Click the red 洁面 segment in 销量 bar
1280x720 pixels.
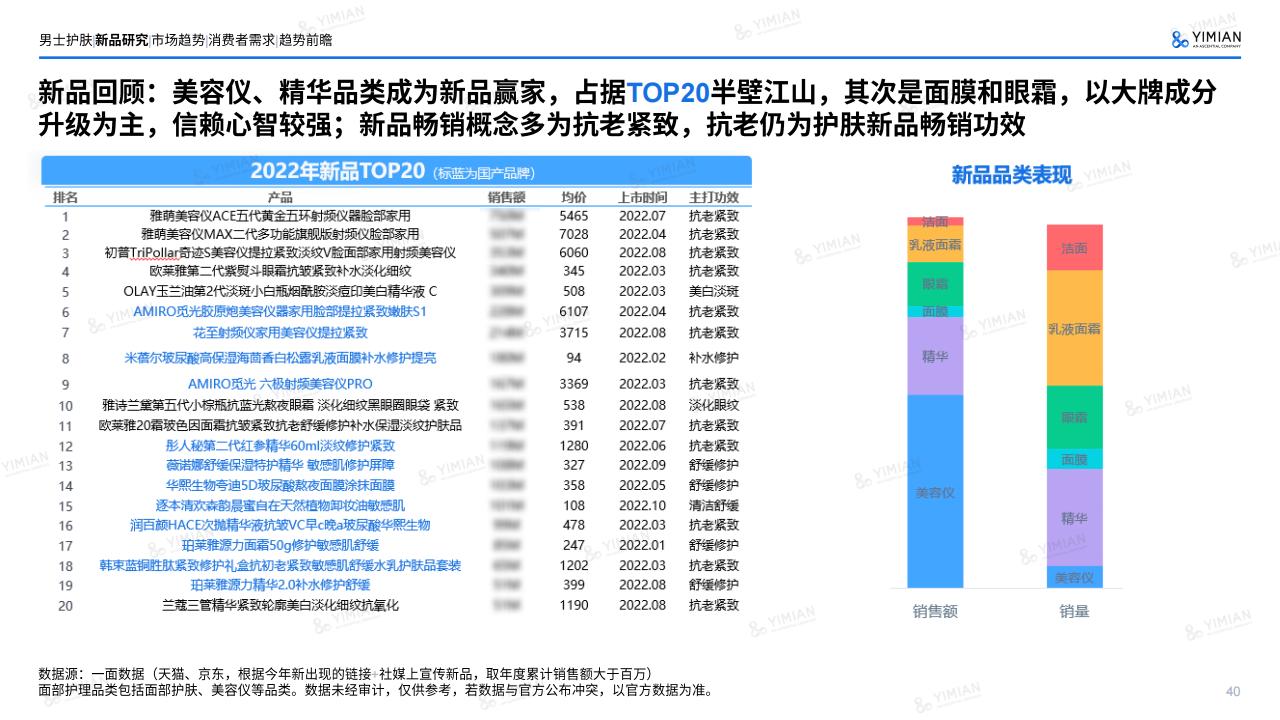[x=1074, y=247]
